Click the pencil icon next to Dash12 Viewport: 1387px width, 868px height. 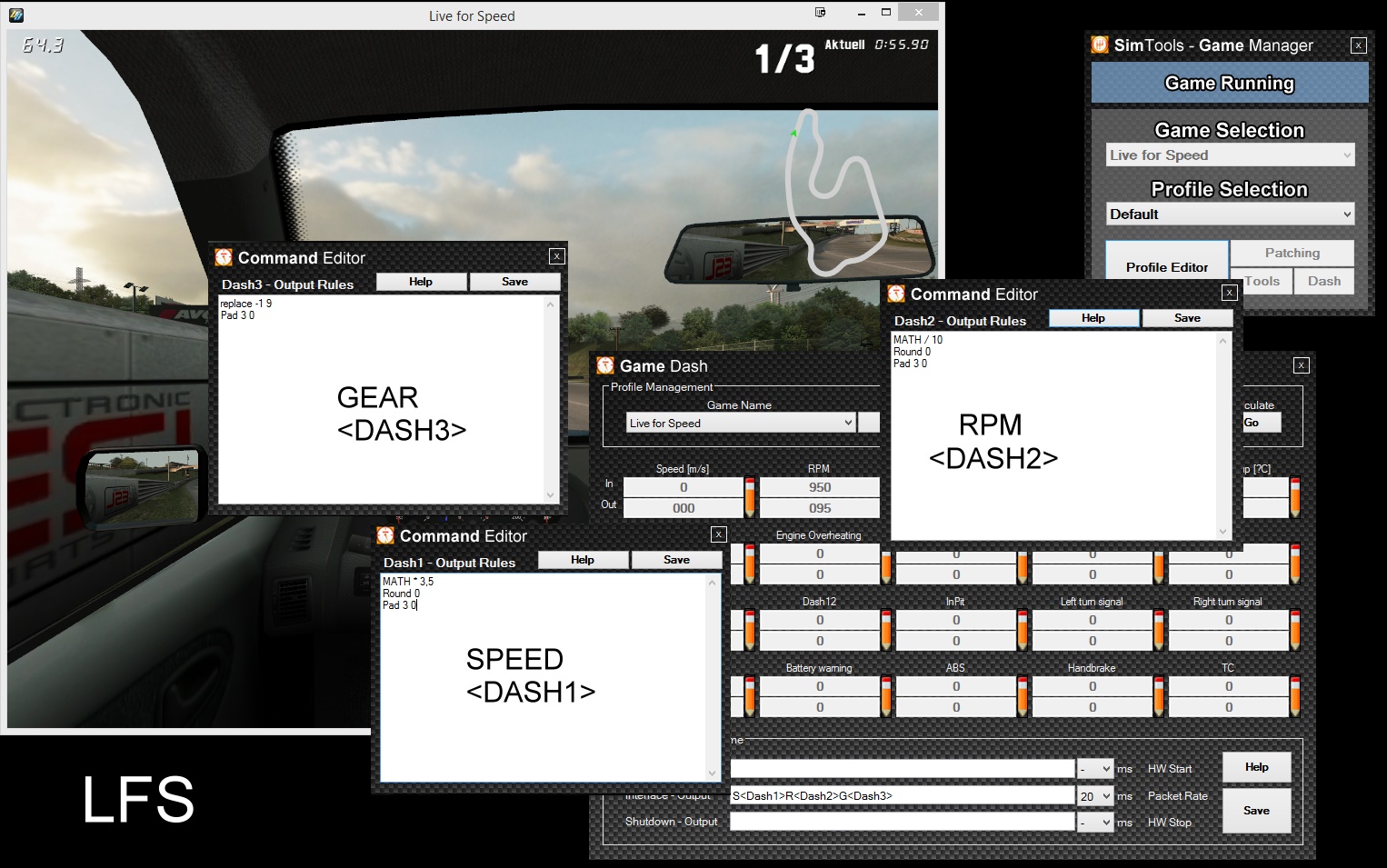886,630
